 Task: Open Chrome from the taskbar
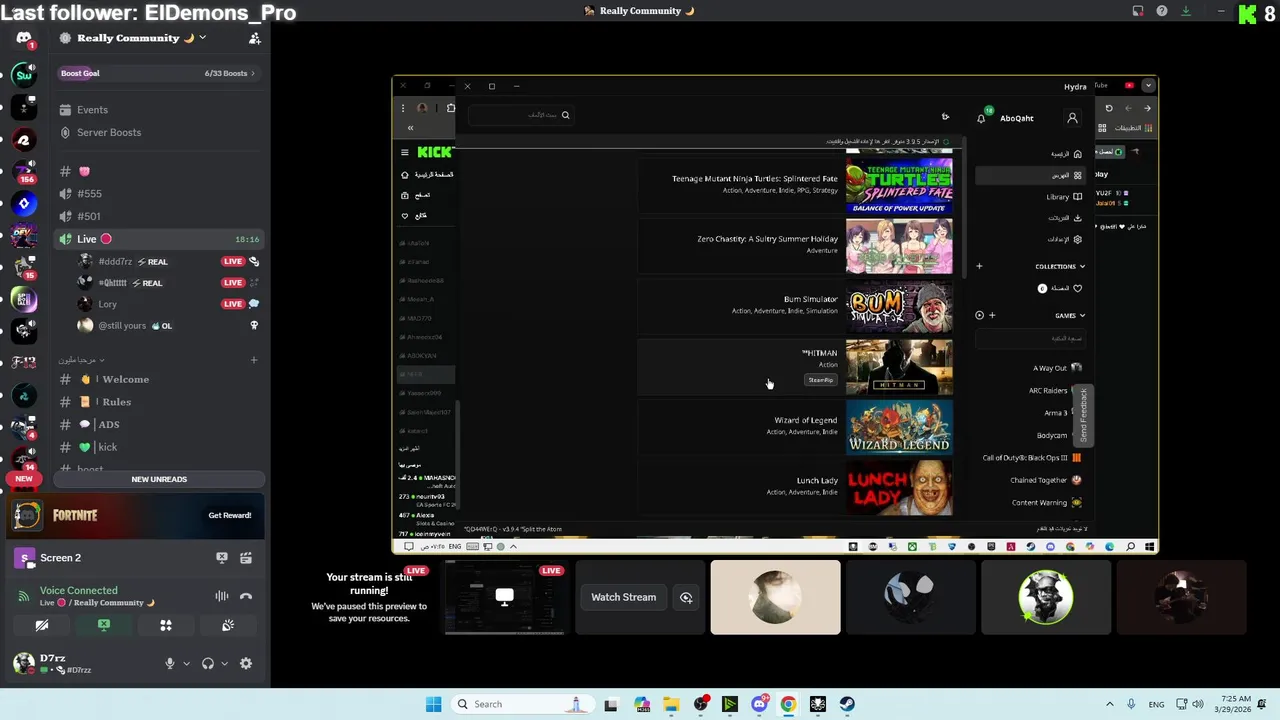(x=788, y=704)
